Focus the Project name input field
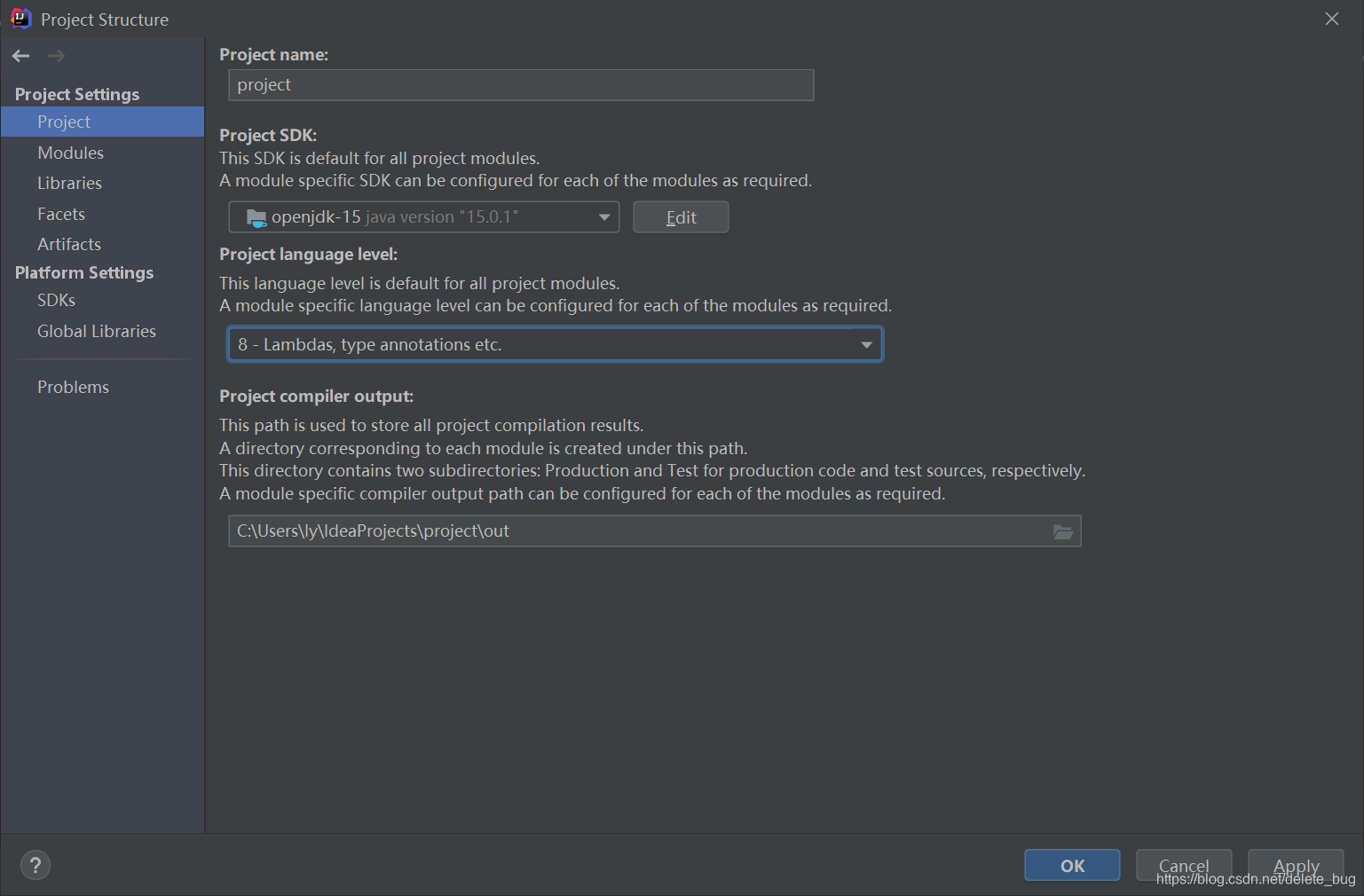The height and width of the screenshot is (896, 1364). (521, 85)
